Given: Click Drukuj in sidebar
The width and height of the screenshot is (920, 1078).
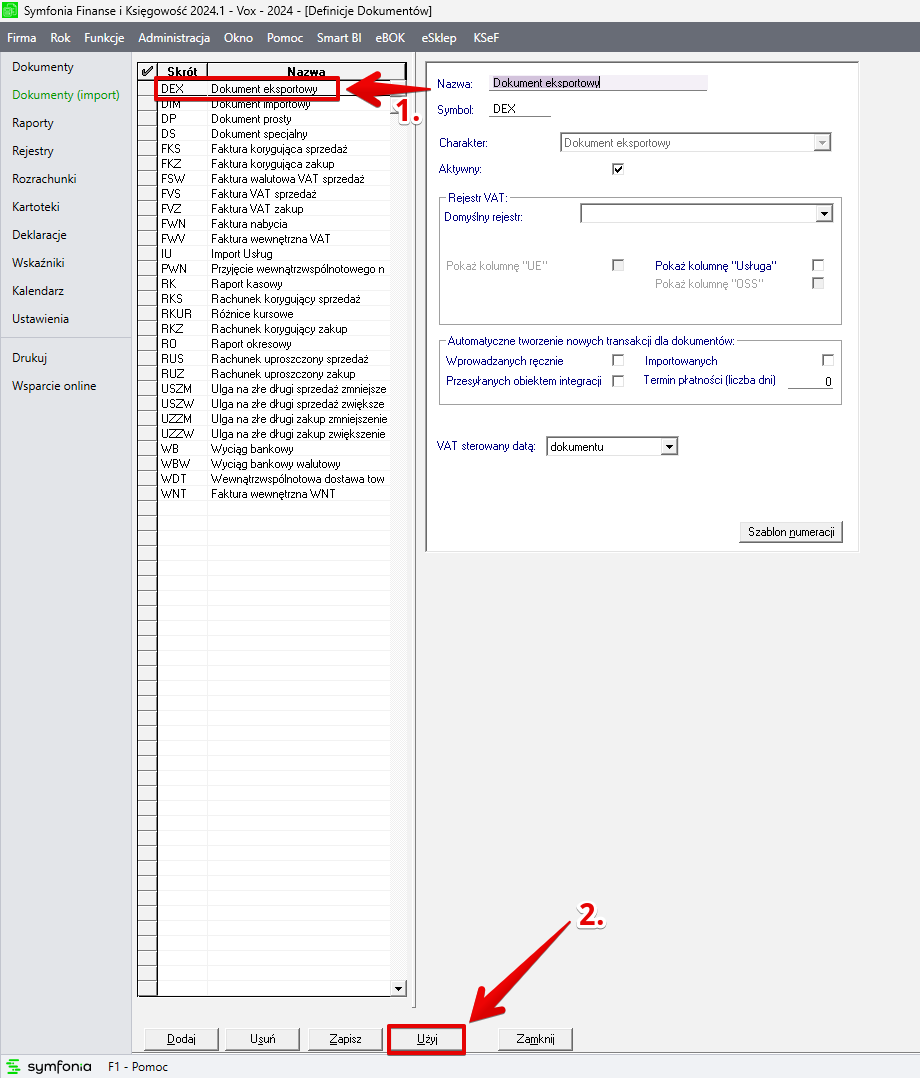Looking at the screenshot, I should click(30, 358).
